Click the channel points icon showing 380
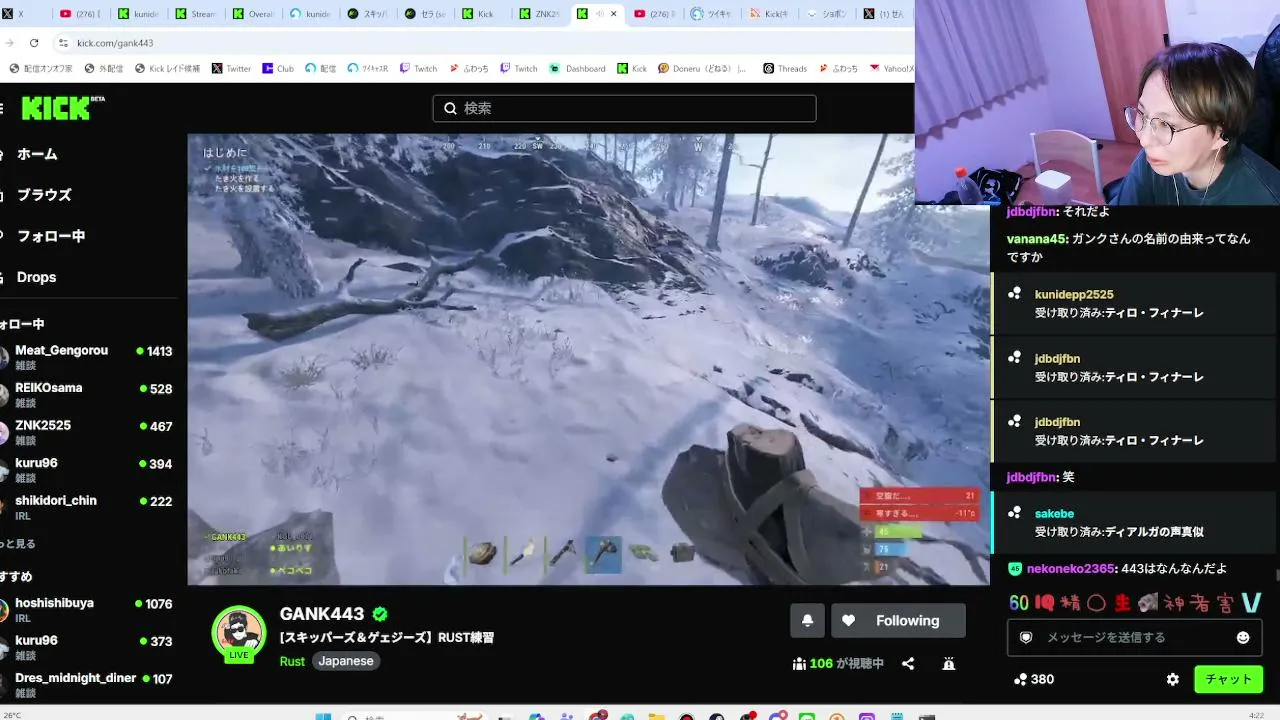 click(x=1020, y=679)
